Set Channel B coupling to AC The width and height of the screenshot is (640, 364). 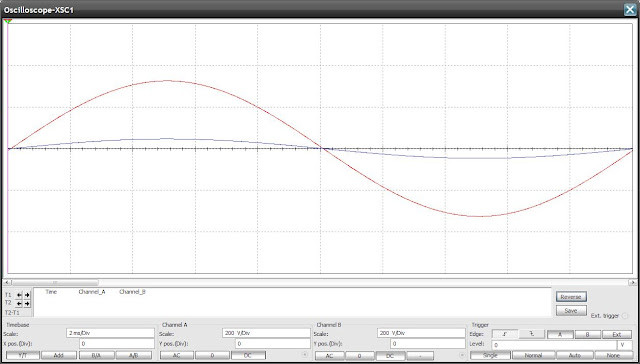329,356
